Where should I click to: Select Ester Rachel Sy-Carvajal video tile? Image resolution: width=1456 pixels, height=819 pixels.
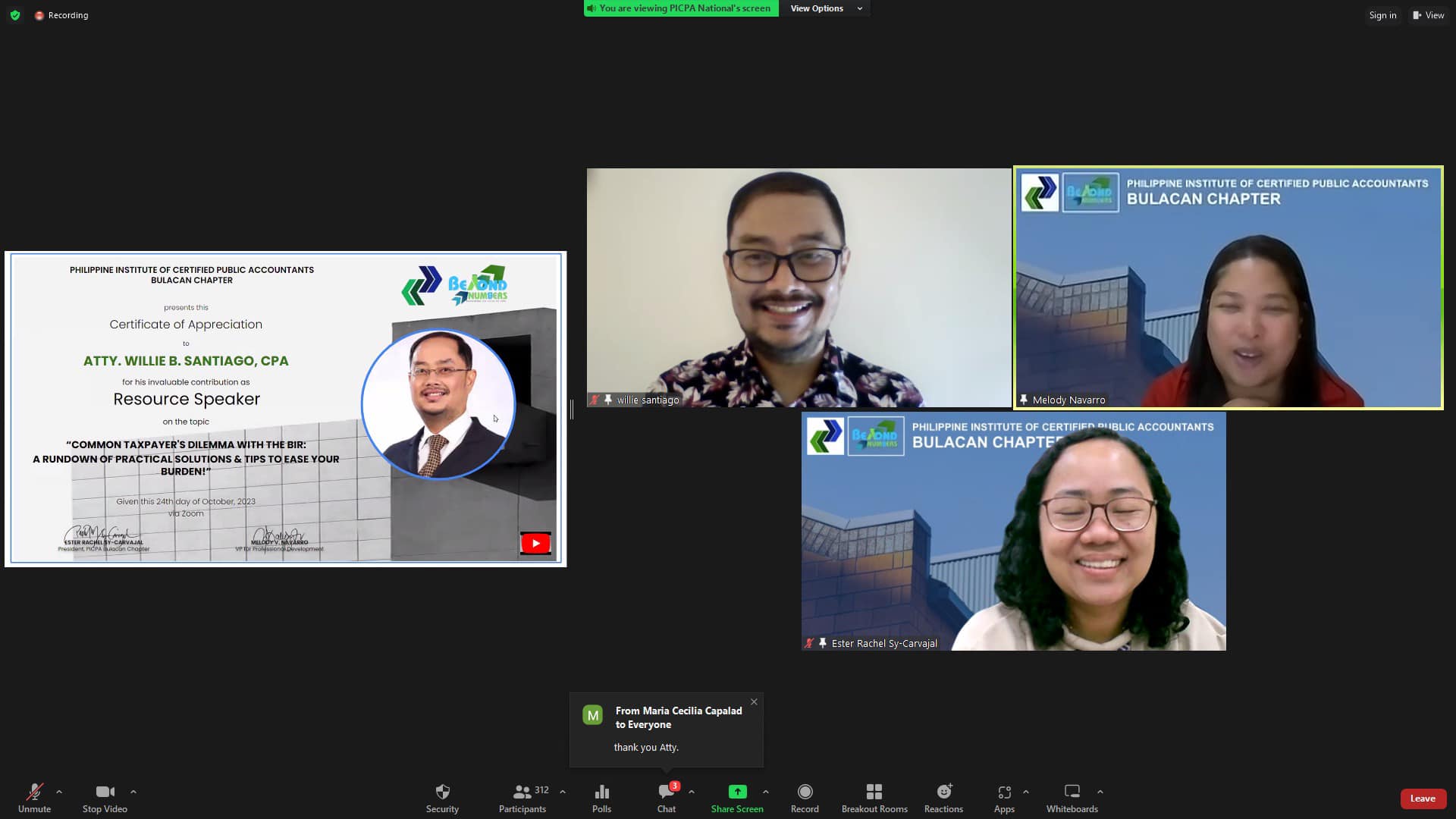(x=1014, y=531)
